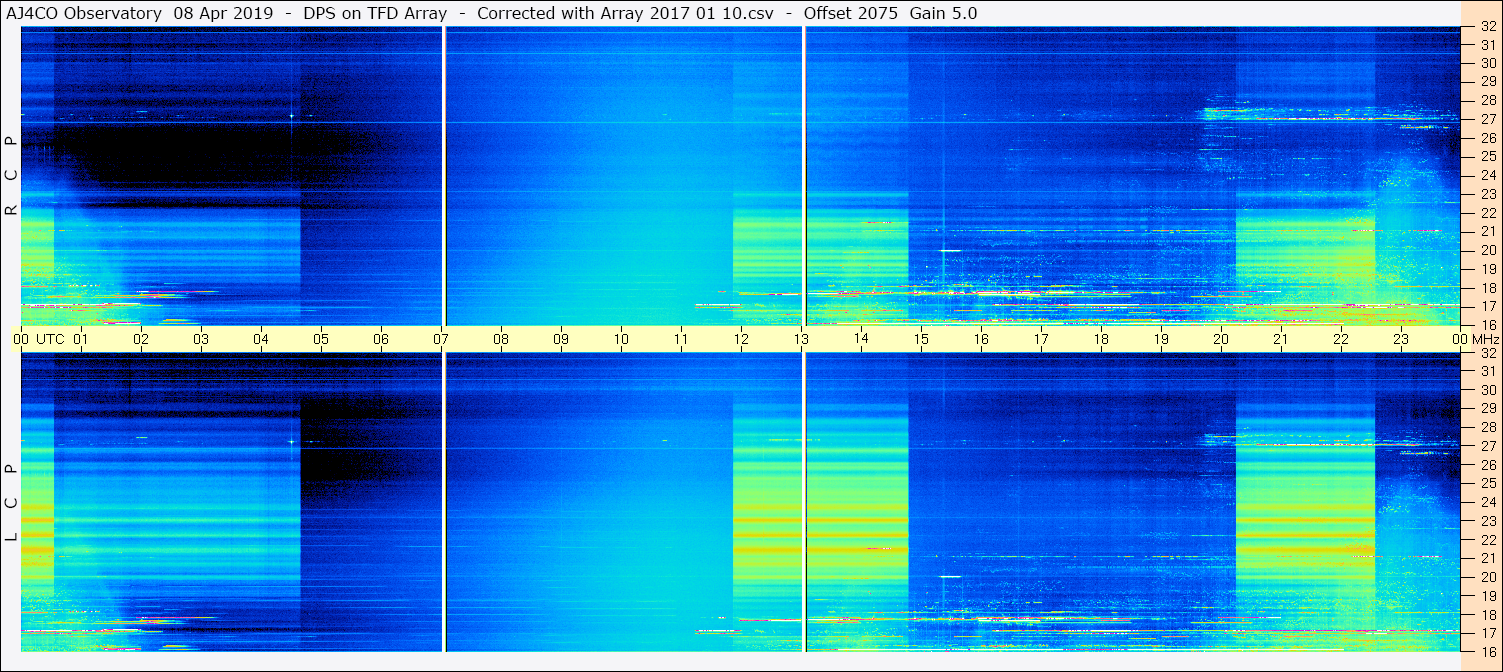This screenshot has width=1503, height=672.
Task: Select the 24 MHz tick in LCP panel
Action: point(1487,502)
